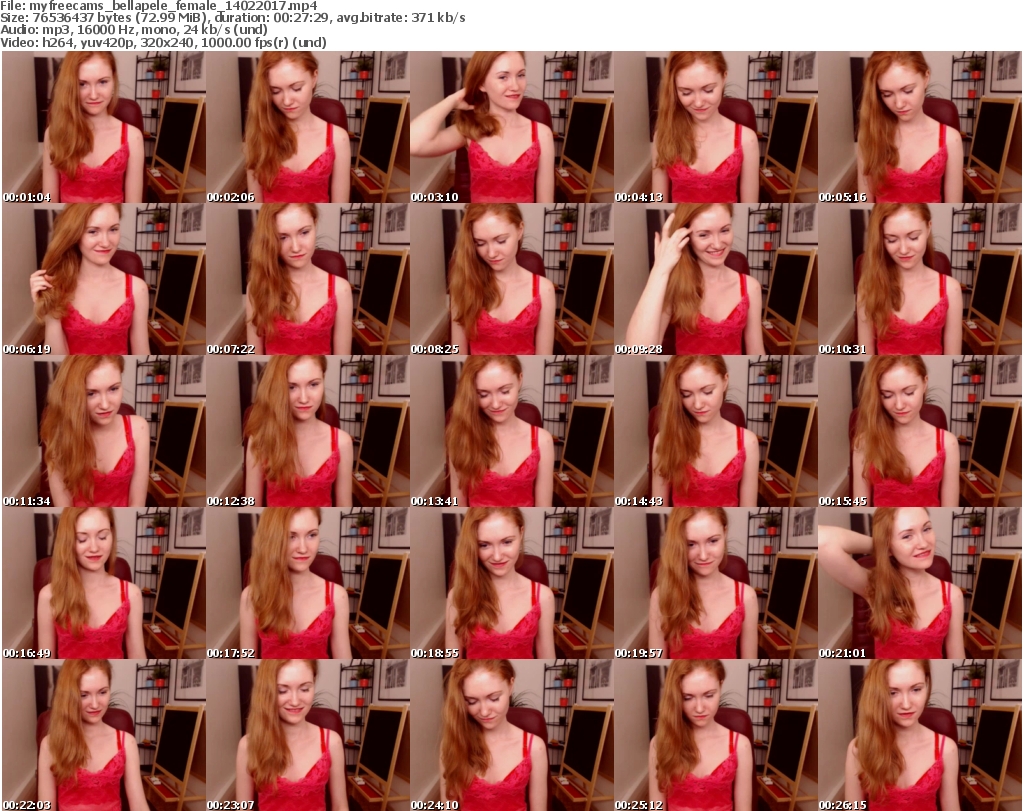Select the thumbnail at timestamp 00:03:10
Image resolution: width=1024 pixels, height=811 pixels.
click(511, 127)
